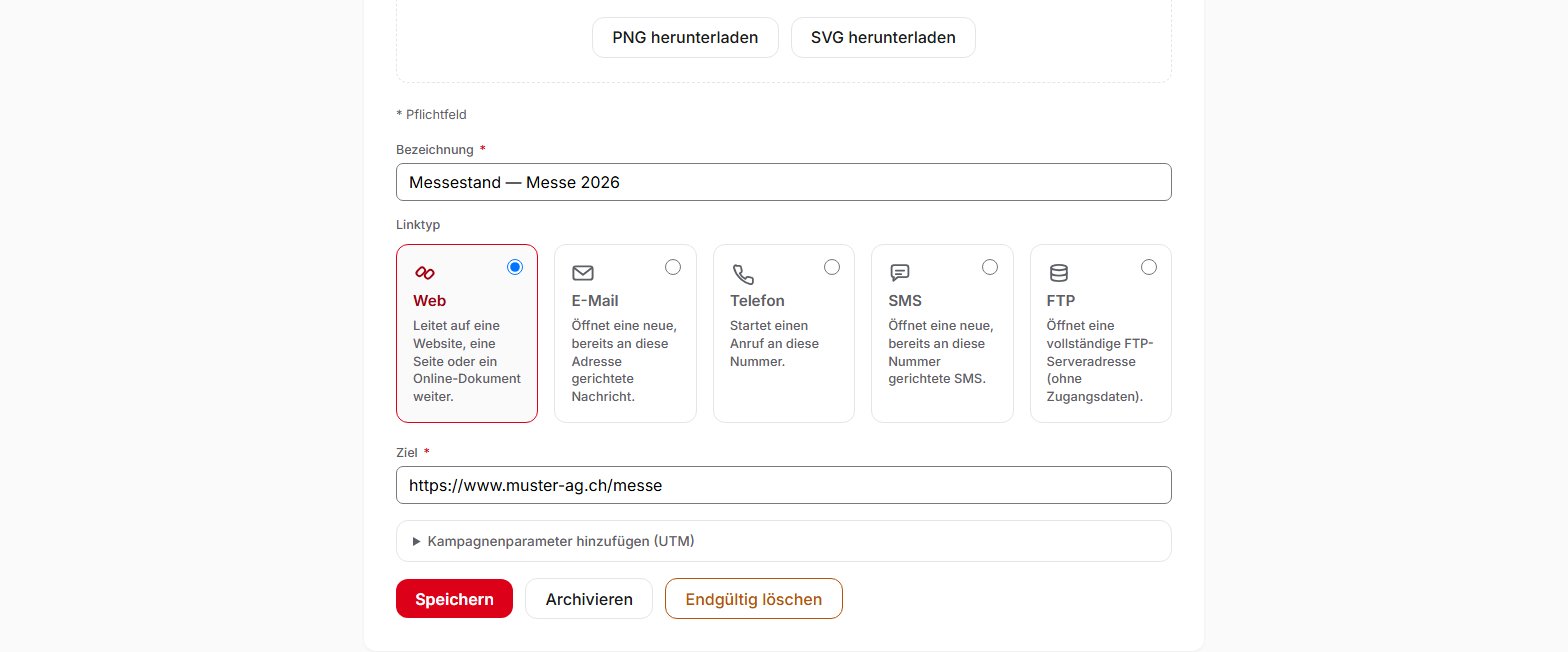Click the Bezeichnung field label
This screenshot has height=652, width=1568.
click(434, 150)
